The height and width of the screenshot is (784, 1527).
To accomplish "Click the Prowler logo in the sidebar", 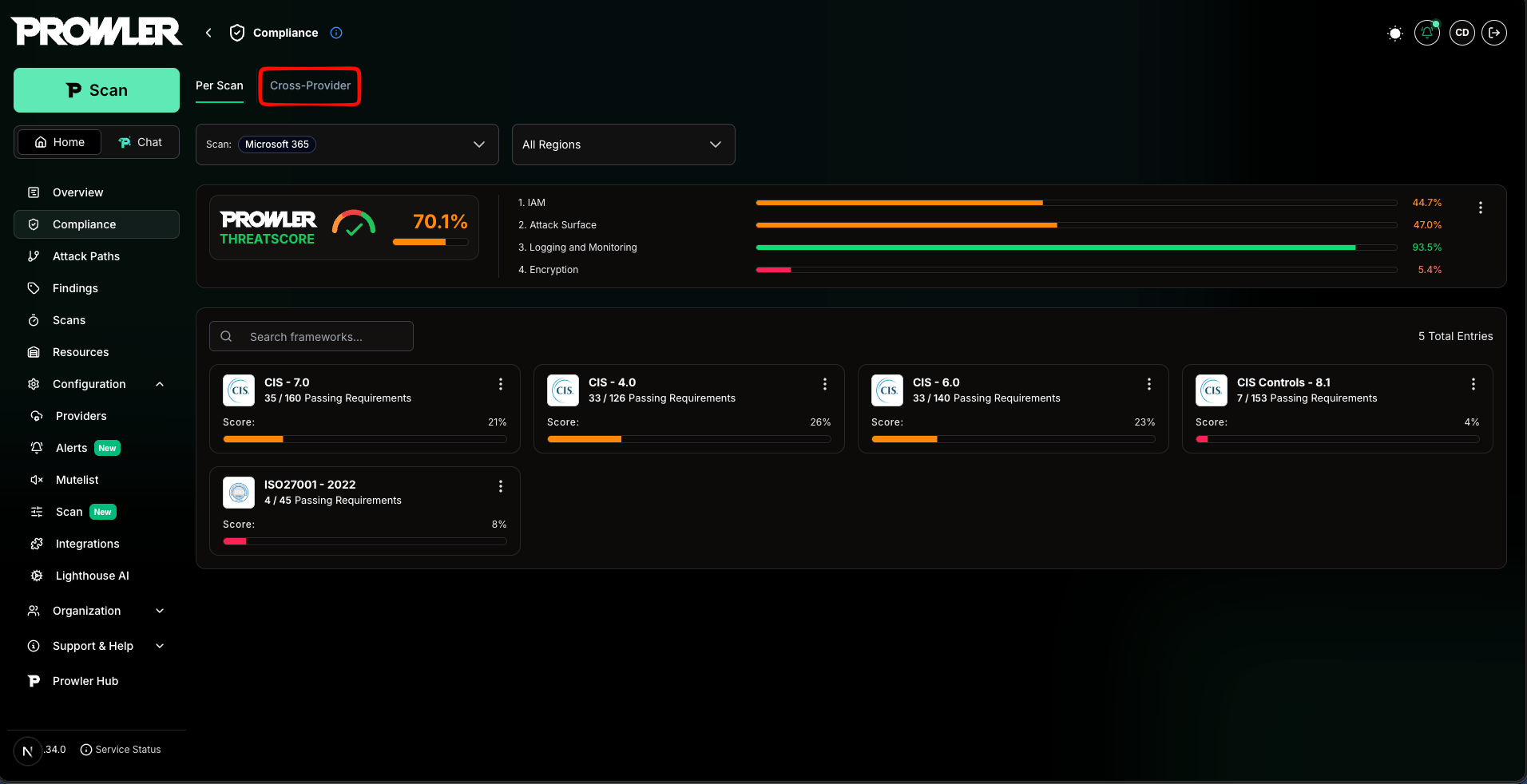I will tap(97, 32).
